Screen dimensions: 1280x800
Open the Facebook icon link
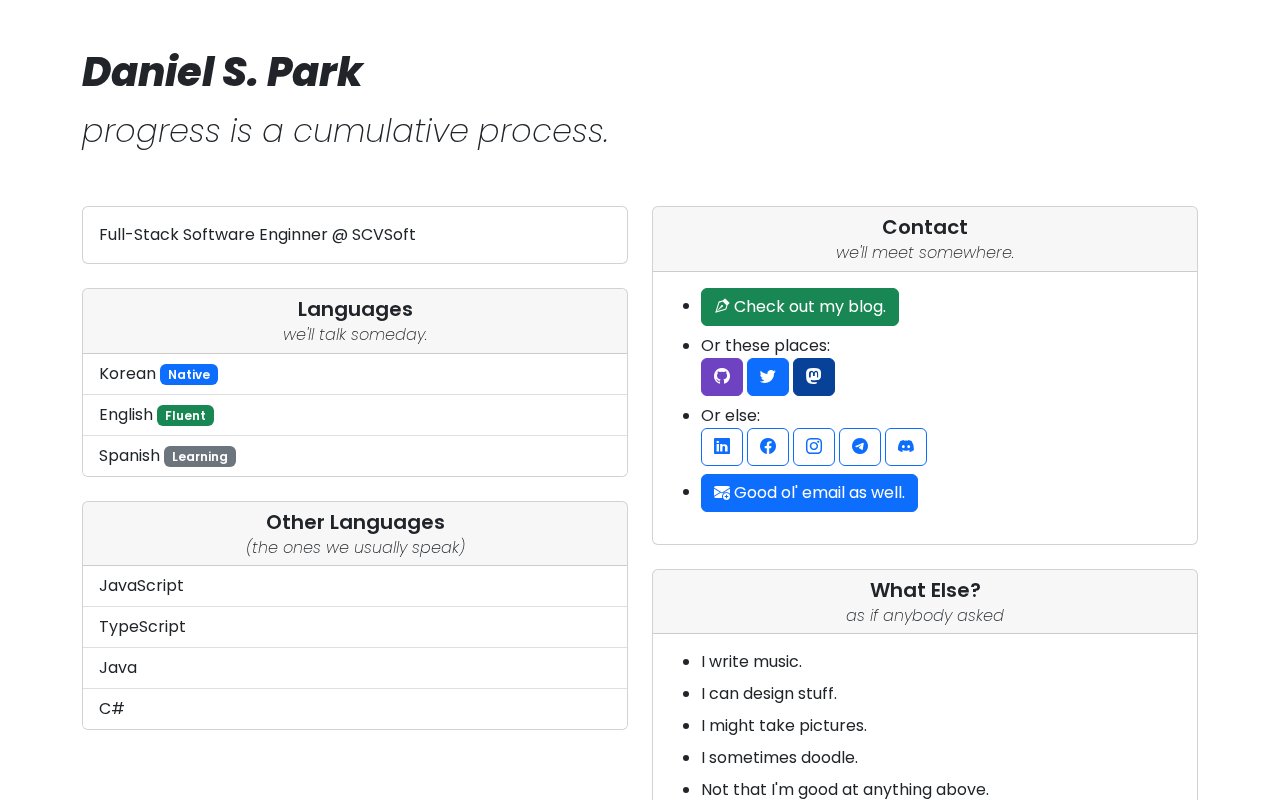coord(768,447)
